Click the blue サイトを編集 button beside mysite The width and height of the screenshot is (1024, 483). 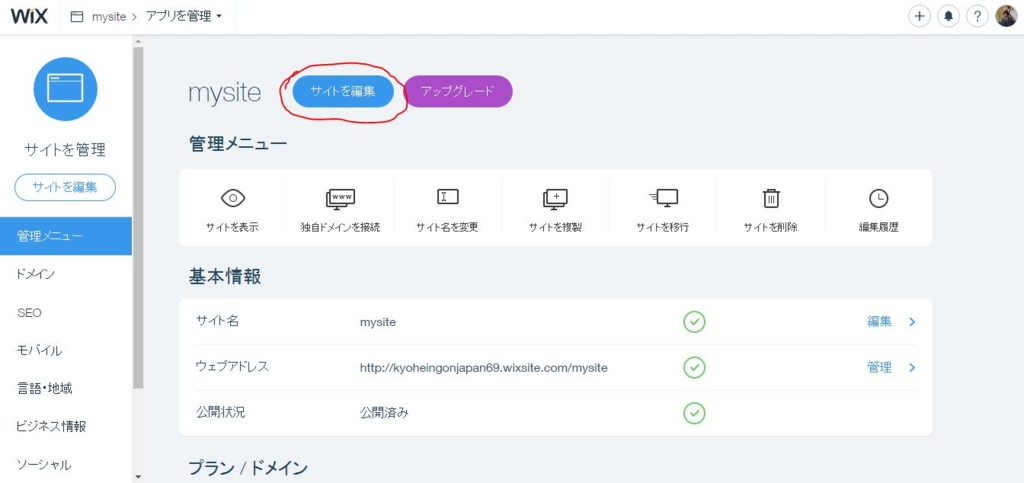(343, 92)
